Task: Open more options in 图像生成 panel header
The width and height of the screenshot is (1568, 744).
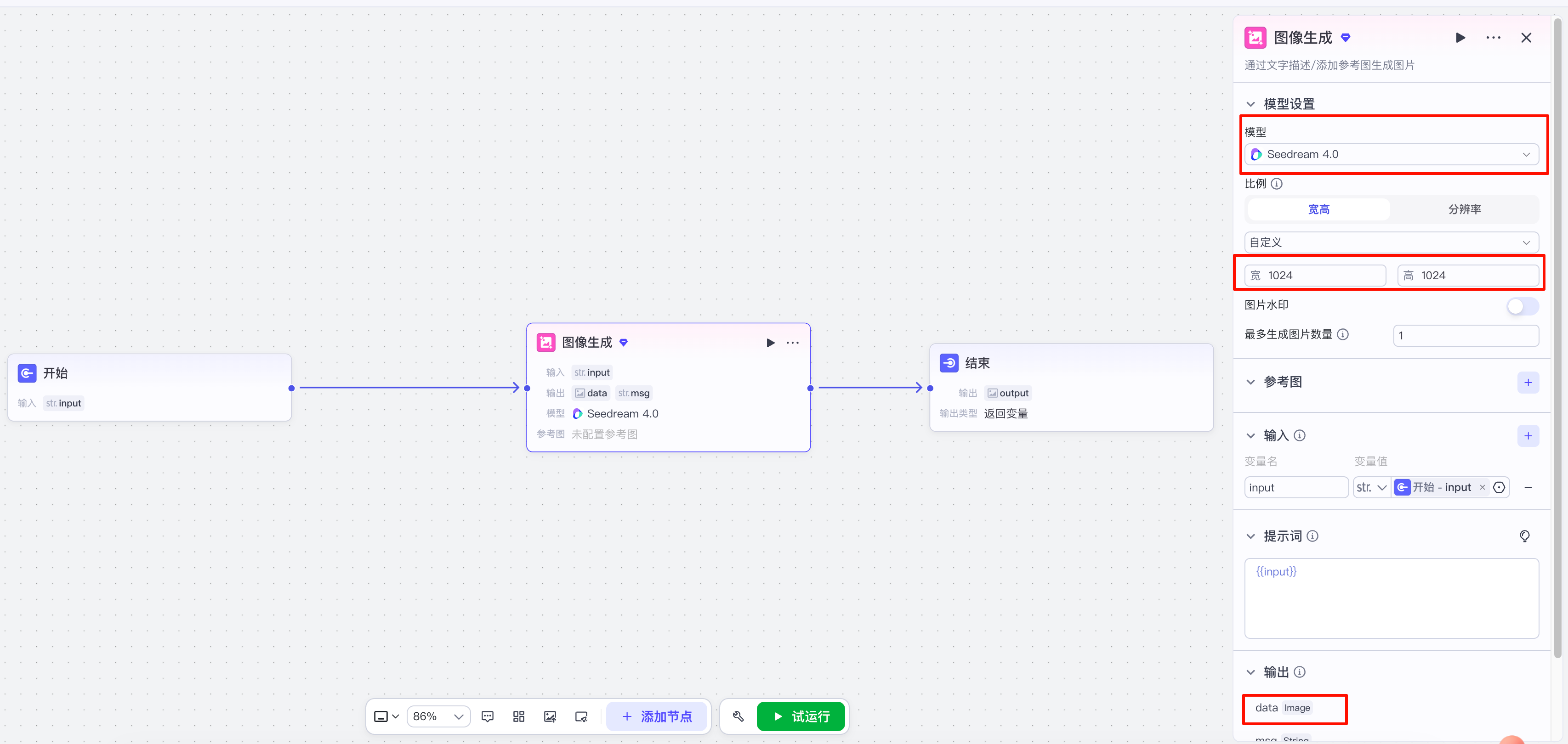Action: pyautogui.click(x=1493, y=38)
